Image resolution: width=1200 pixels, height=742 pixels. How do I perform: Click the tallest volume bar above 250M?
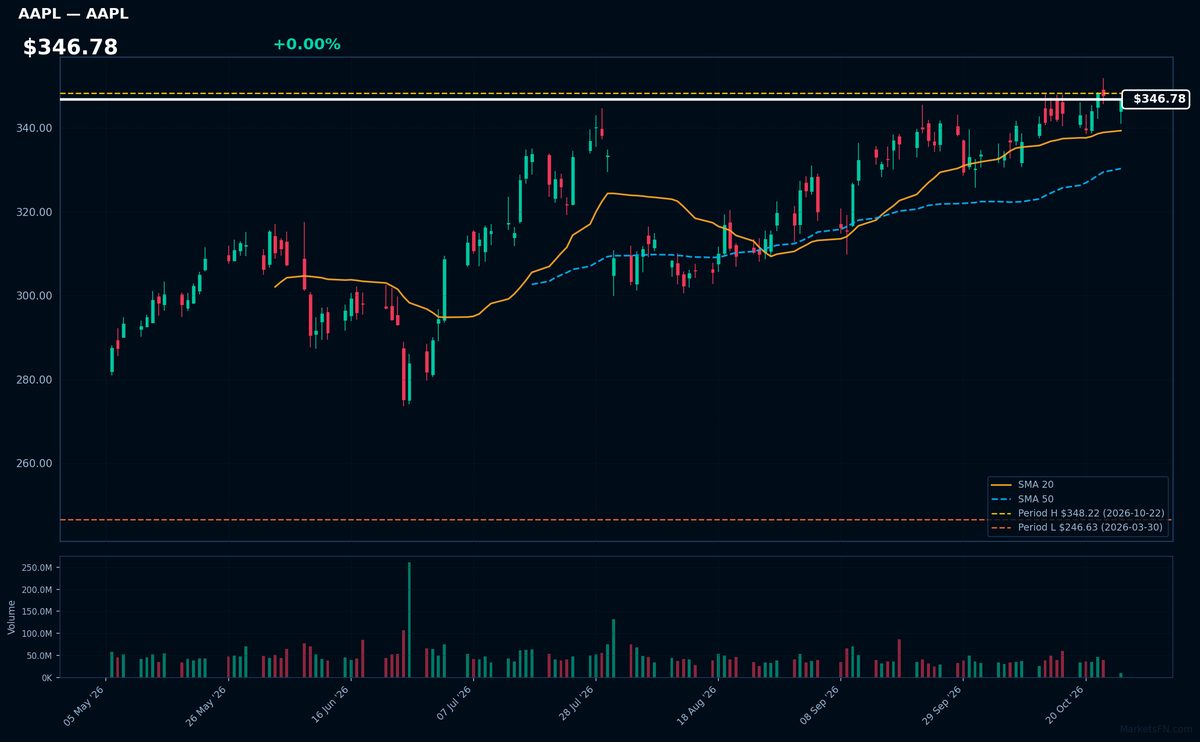coord(409,620)
